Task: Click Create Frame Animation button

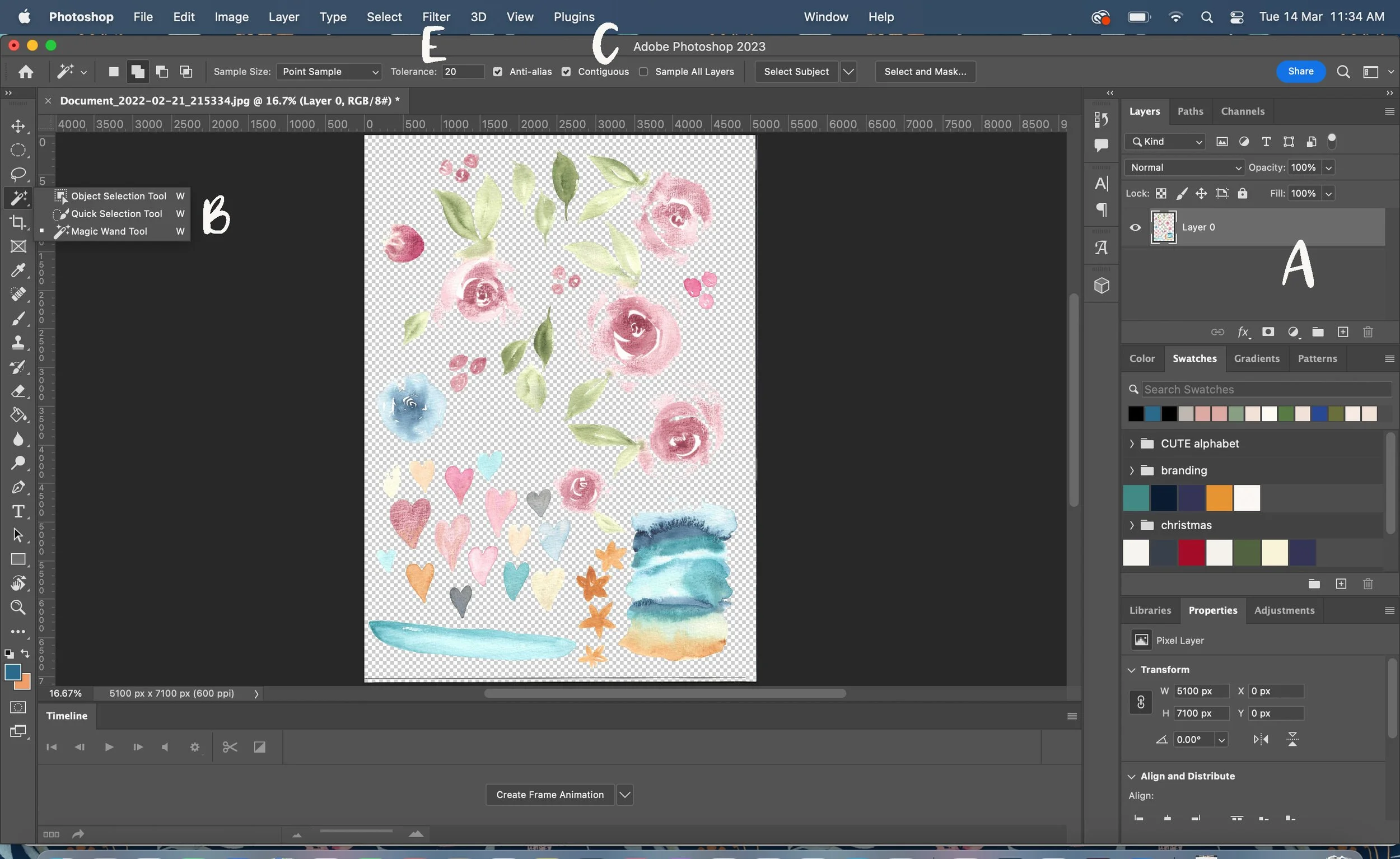Action: click(x=549, y=794)
